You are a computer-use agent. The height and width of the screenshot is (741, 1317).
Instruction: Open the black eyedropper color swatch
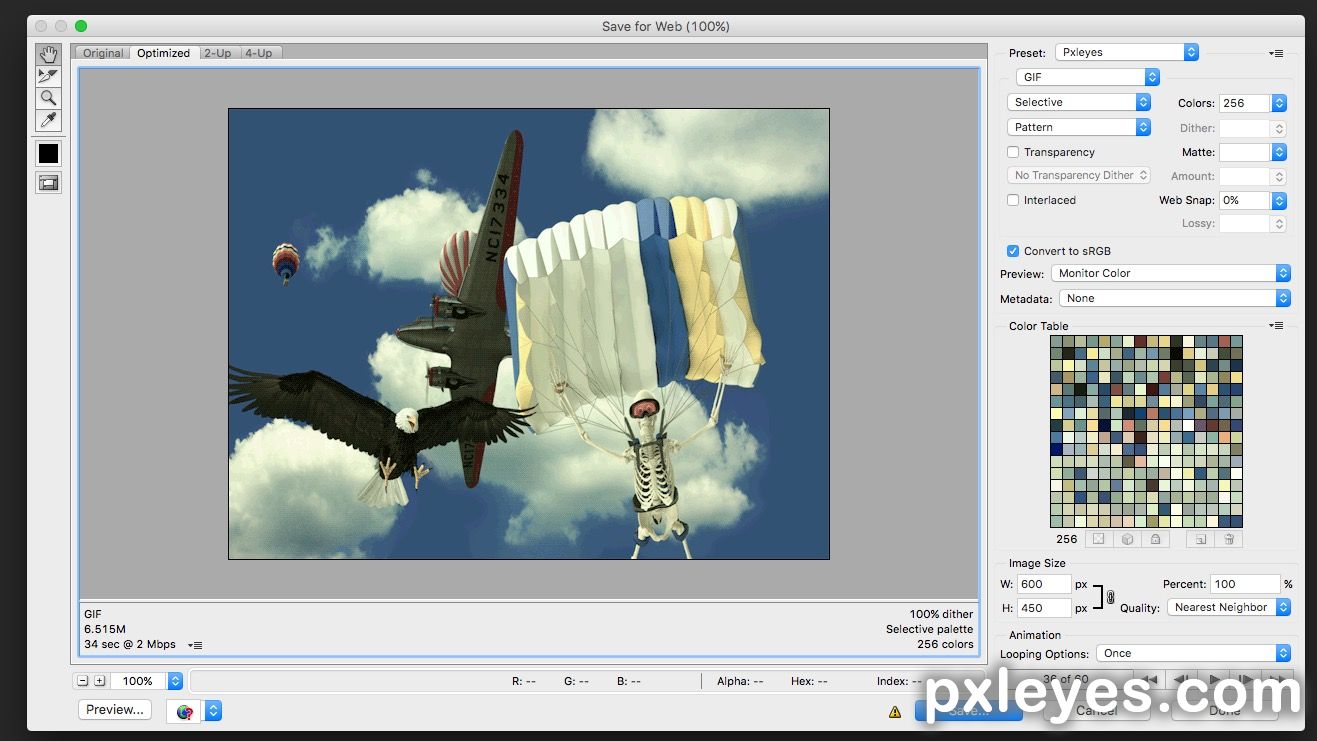[48, 153]
